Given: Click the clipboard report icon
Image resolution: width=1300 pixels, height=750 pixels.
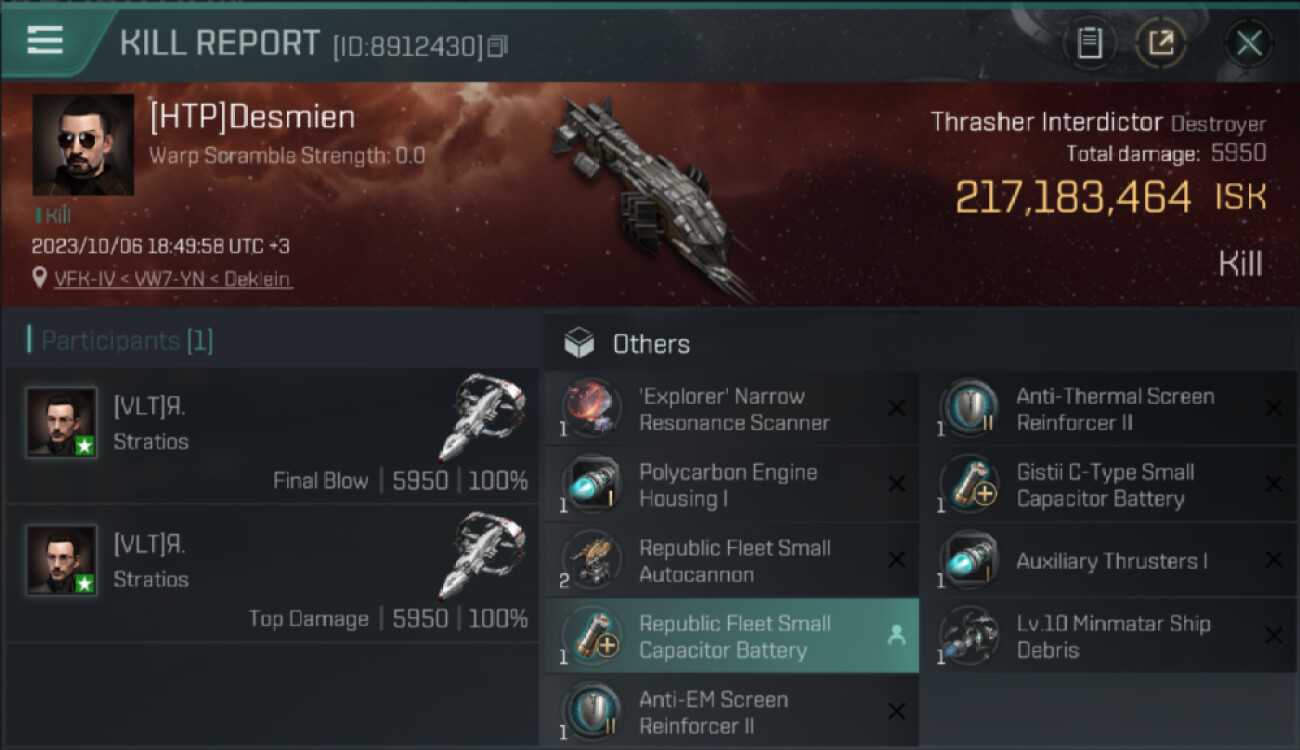Looking at the screenshot, I should click(1089, 43).
